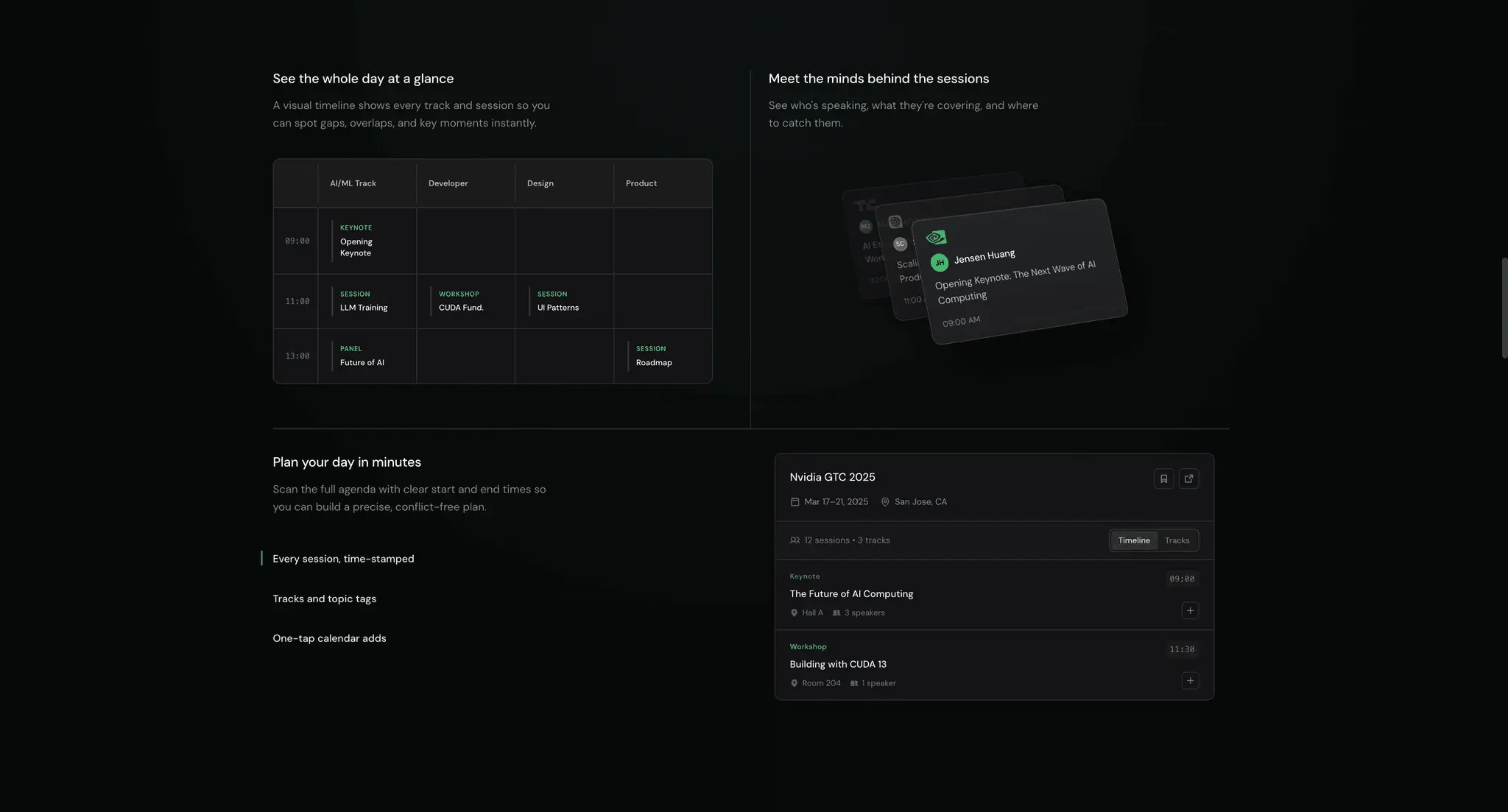The width and height of the screenshot is (1508, 812).
Task: Switch to the Tracks view
Action: point(1177,540)
